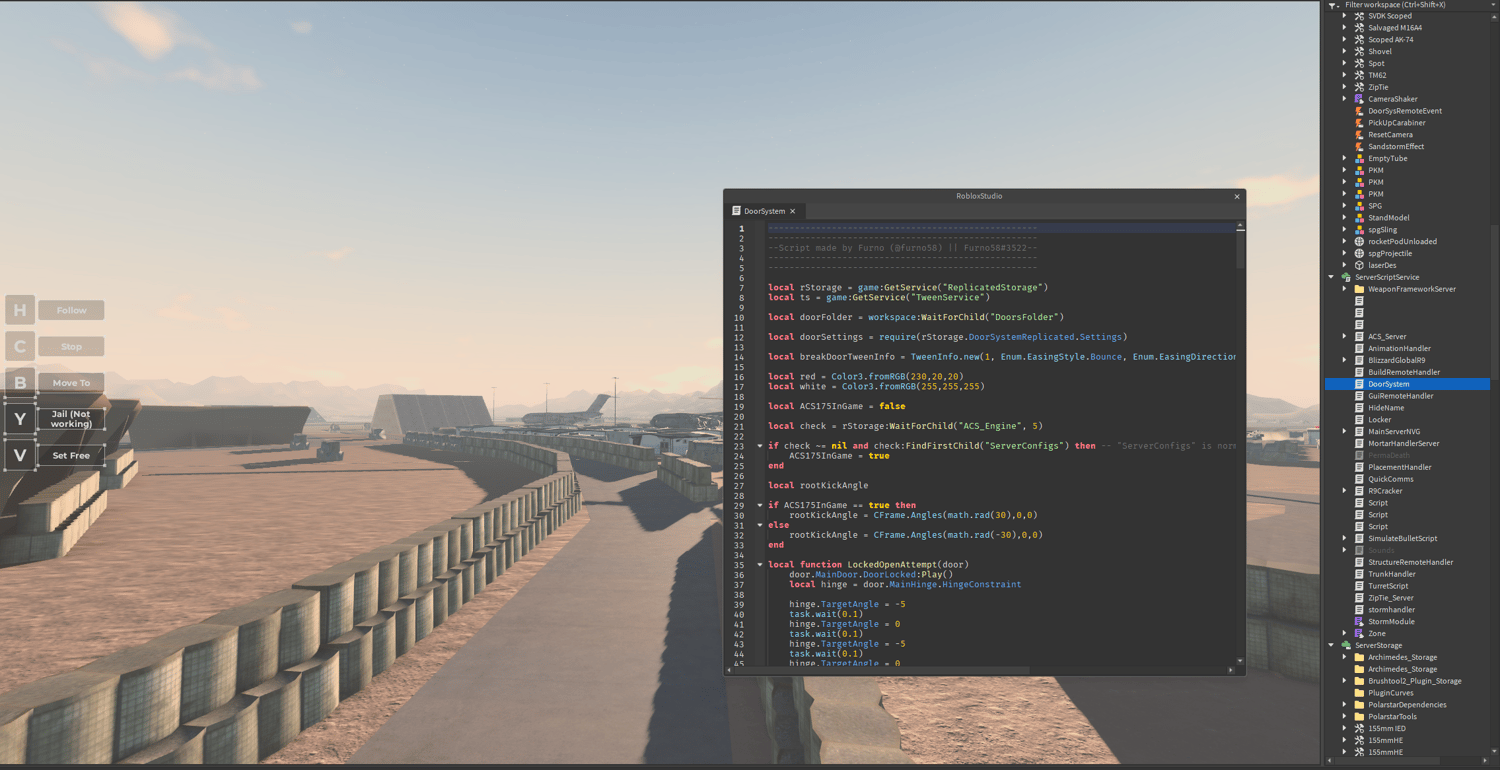Expand the WeaponFrameworkServer folder arrow
The width and height of the screenshot is (1500, 770).
click(1345, 289)
